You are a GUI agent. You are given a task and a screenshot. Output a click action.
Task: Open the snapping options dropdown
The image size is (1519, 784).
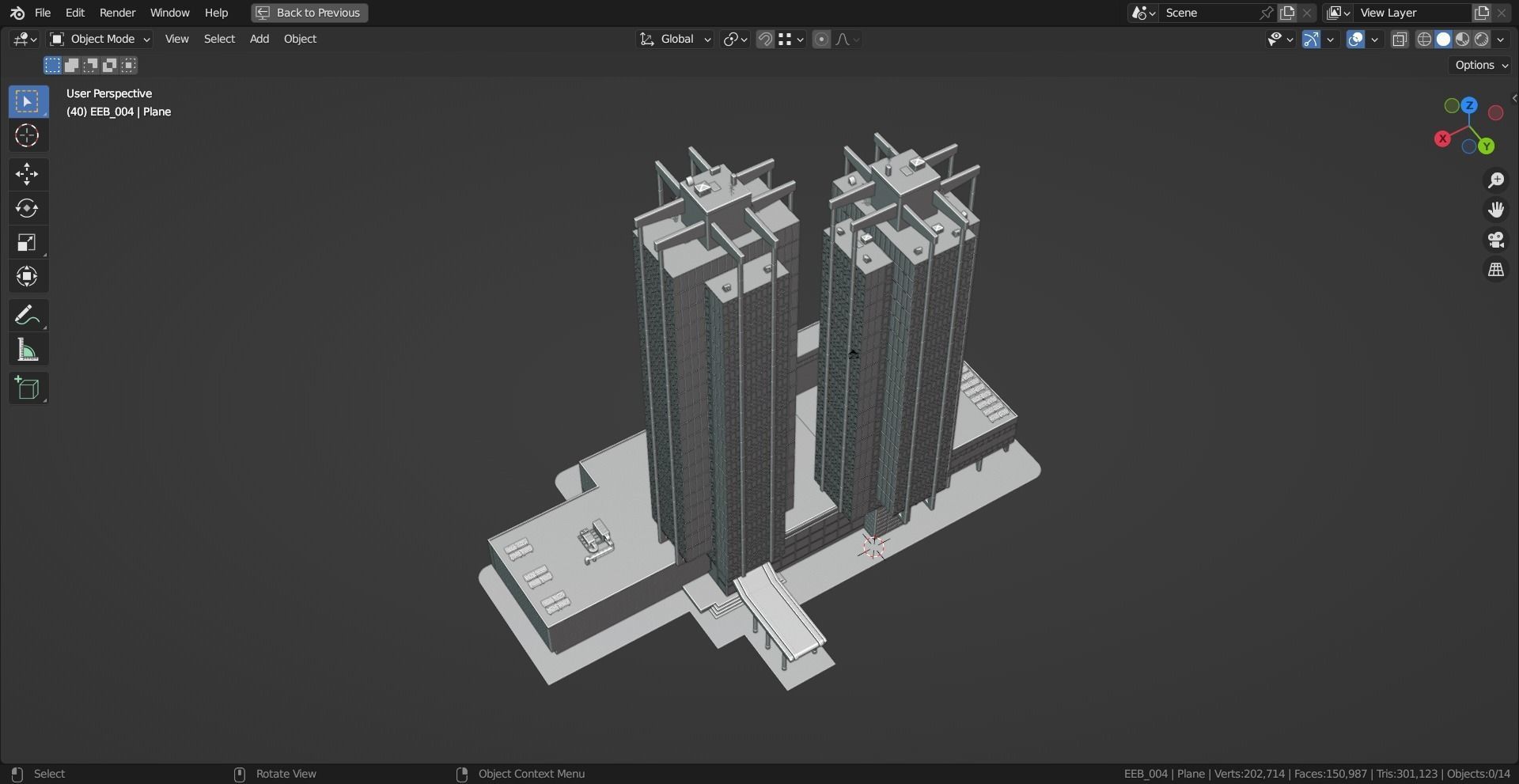point(791,39)
